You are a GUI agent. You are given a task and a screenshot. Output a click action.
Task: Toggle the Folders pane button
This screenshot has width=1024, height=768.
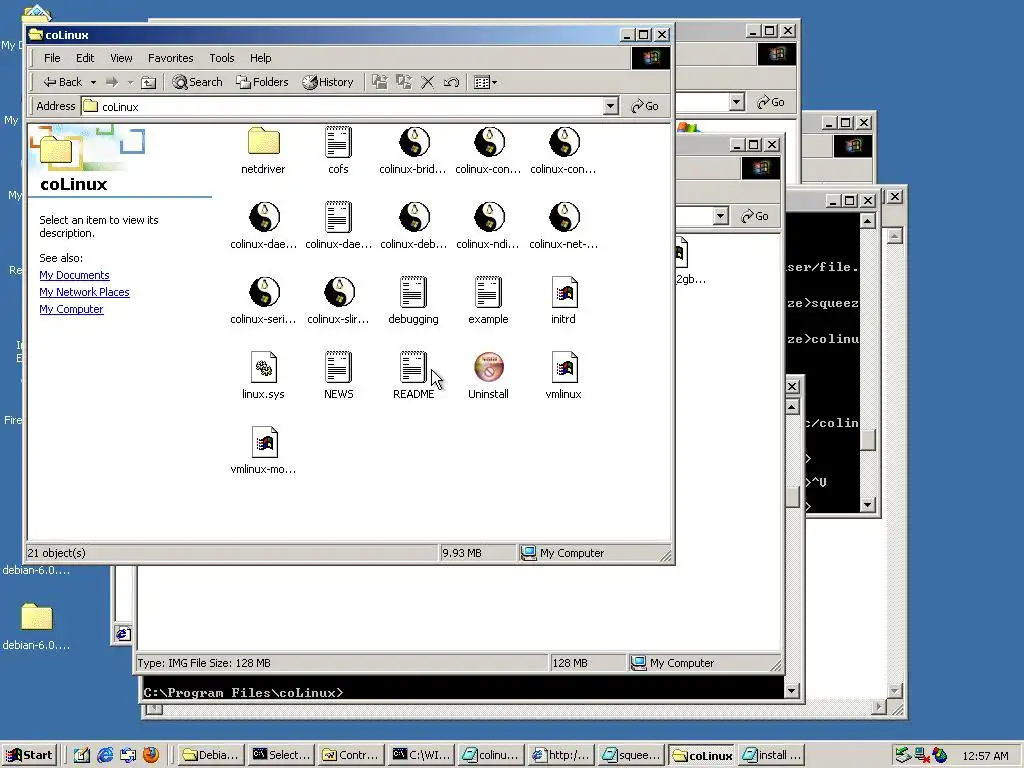click(x=263, y=82)
